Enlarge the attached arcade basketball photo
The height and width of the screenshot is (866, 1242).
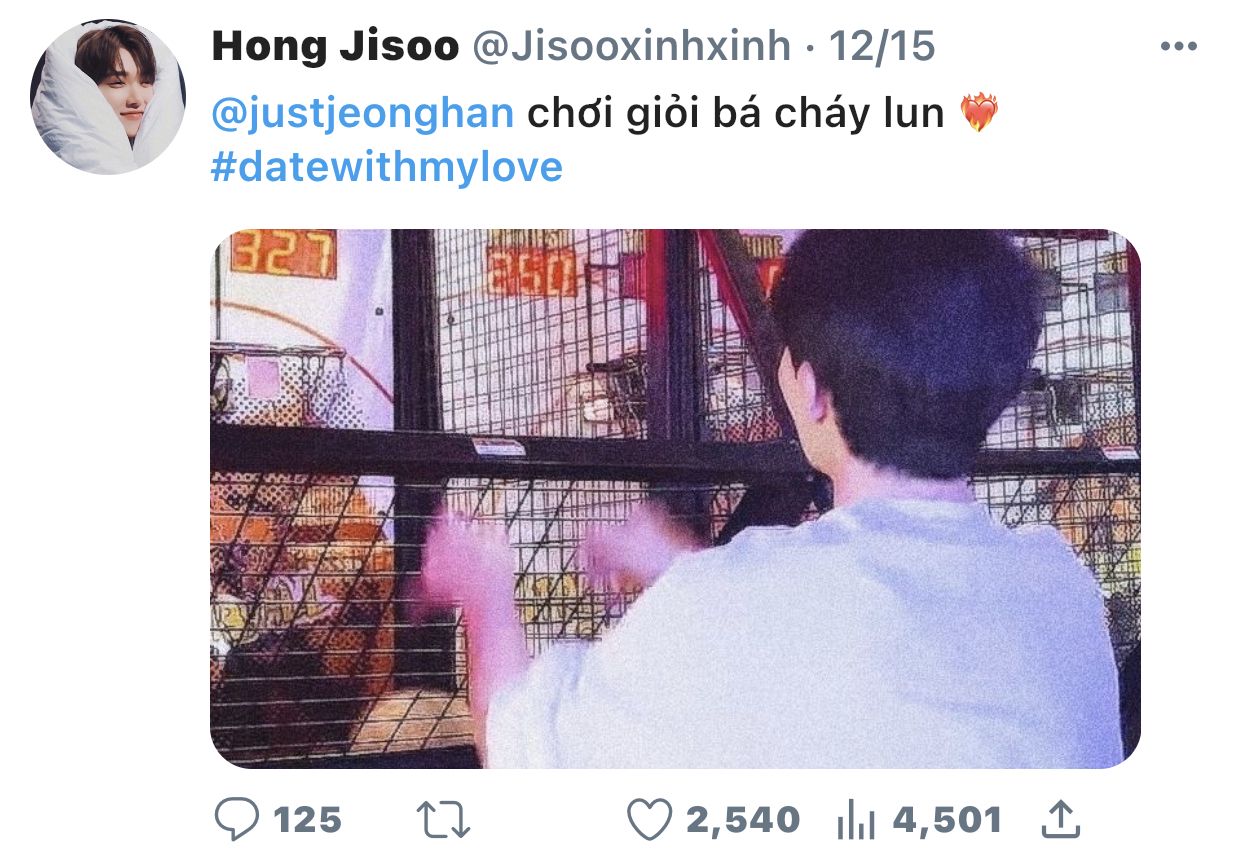coord(675,499)
